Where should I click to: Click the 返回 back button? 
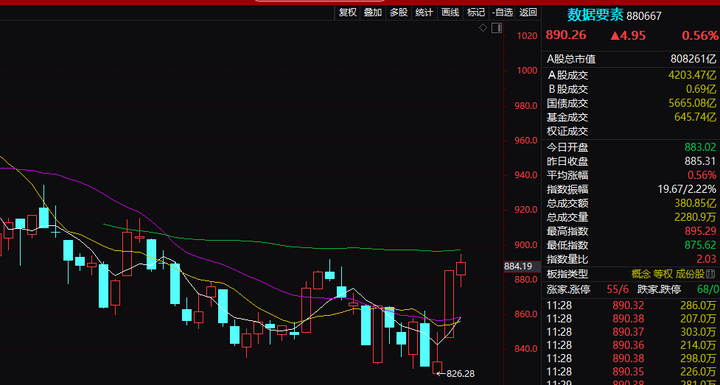tap(528, 12)
